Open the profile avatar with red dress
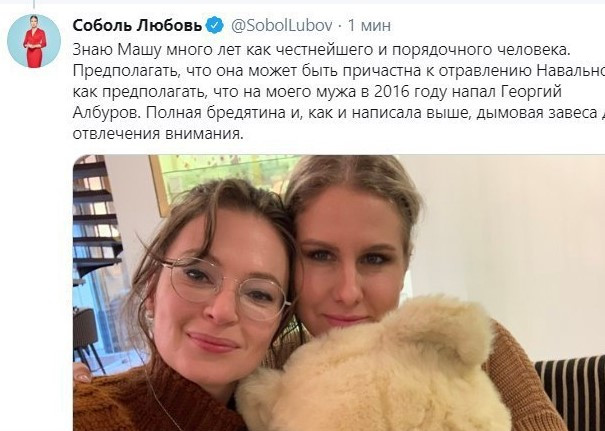Image resolution: width=605 pixels, height=431 pixels. pyautogui.click(x=34, y=41)
